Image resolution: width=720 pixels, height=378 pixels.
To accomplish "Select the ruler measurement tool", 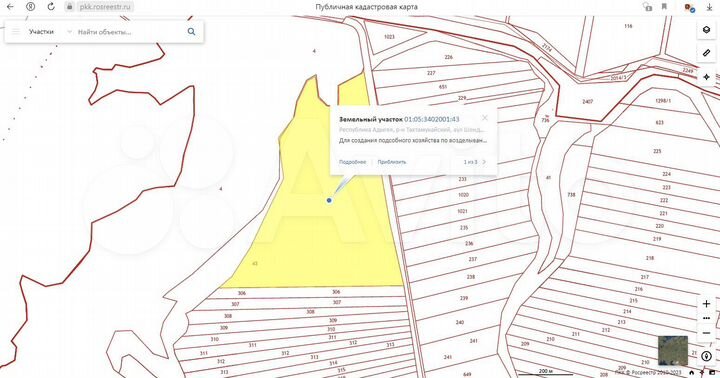I will 706,53.
